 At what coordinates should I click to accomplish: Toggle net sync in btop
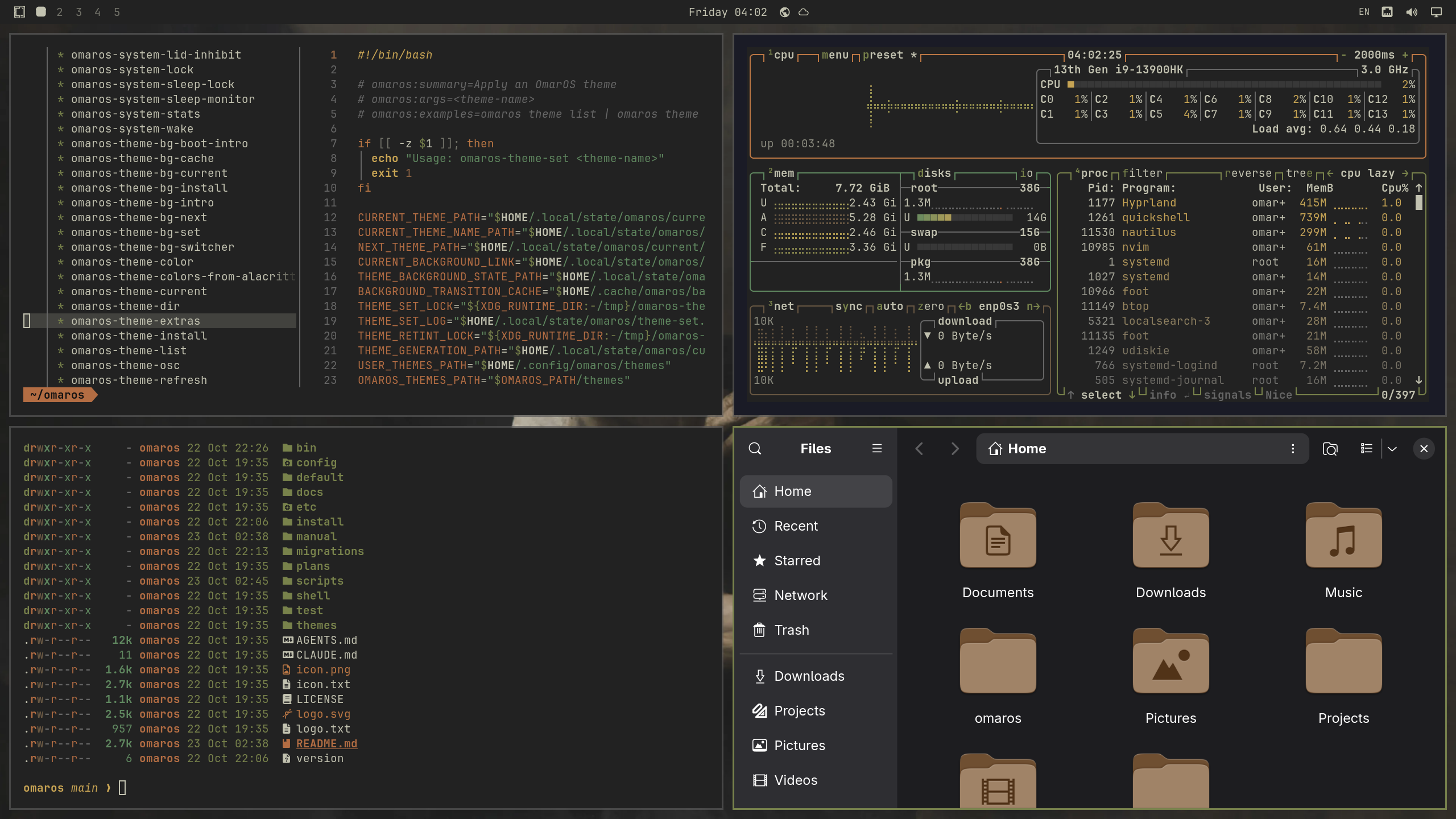[849, 306]
